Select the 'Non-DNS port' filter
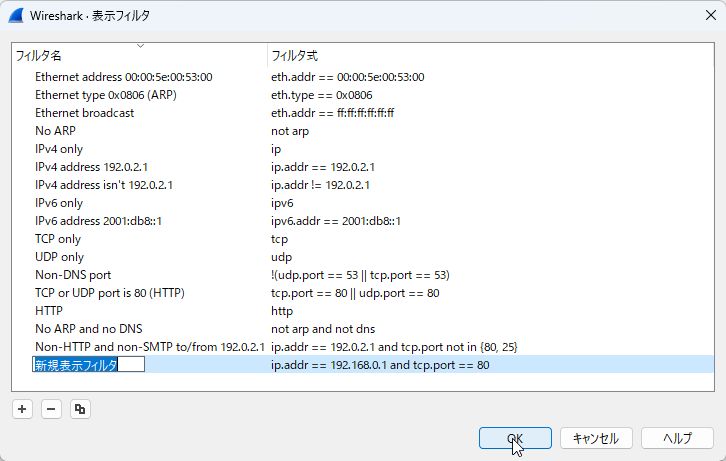This screenshot has height=461, width=726. [73, 275]
